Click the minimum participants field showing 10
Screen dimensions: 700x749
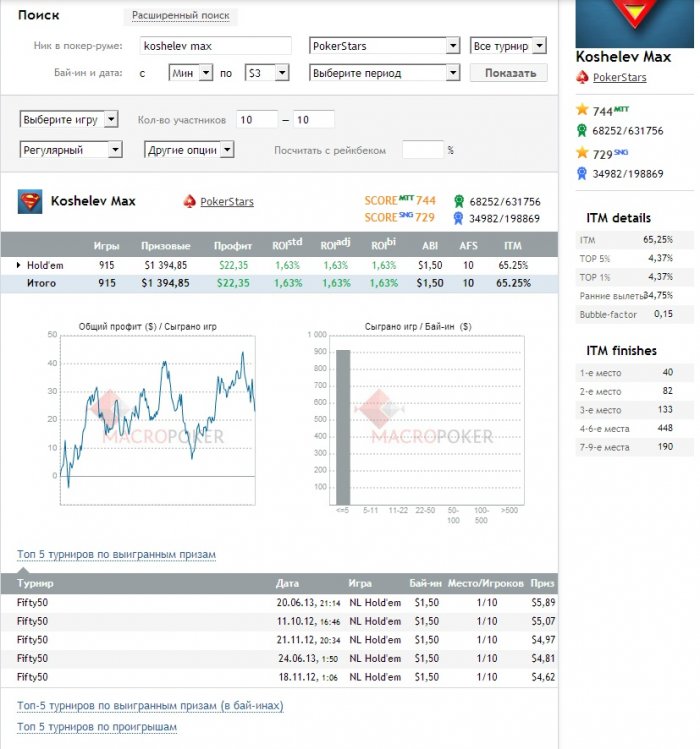tap(257, 119)
